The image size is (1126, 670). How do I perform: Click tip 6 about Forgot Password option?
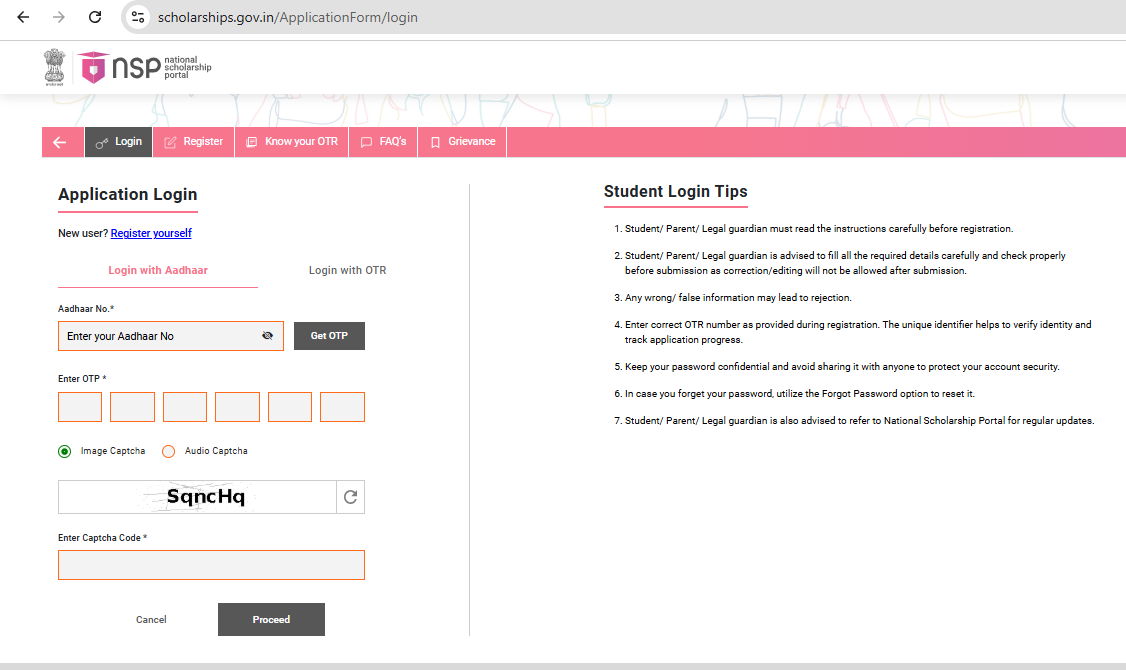799,394
